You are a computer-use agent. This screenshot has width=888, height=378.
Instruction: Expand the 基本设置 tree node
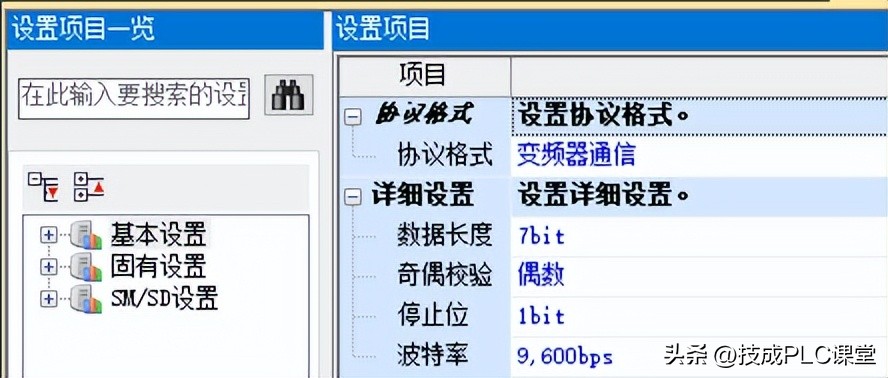[49, 235]
